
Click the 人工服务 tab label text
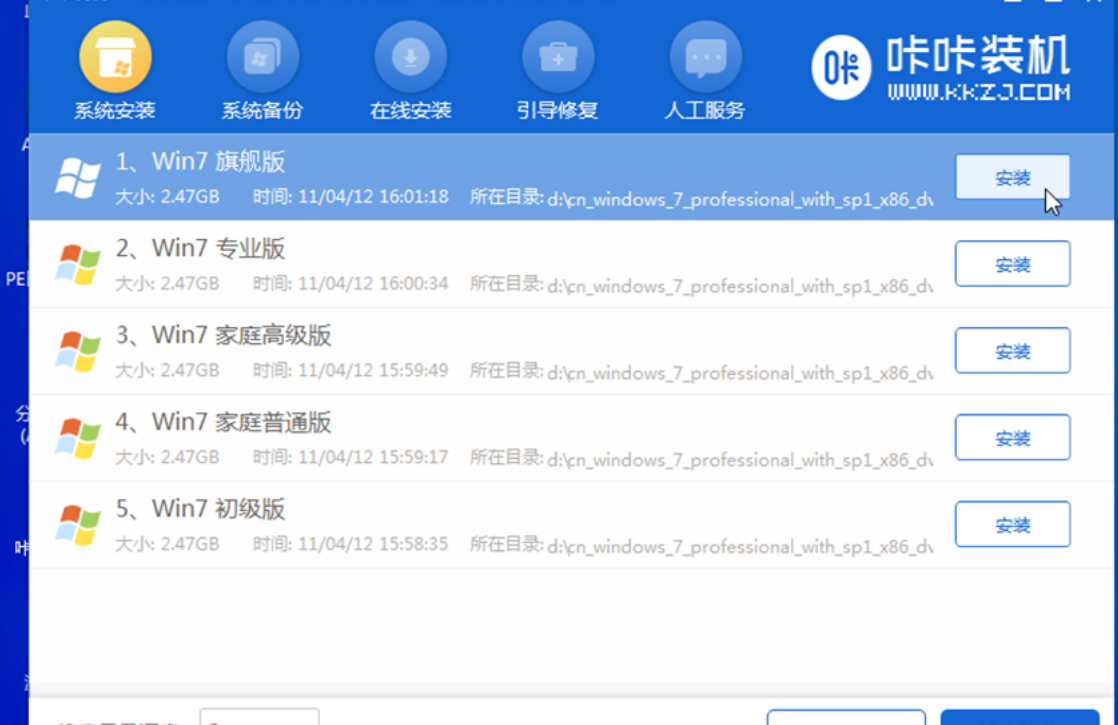click(706, 110)
